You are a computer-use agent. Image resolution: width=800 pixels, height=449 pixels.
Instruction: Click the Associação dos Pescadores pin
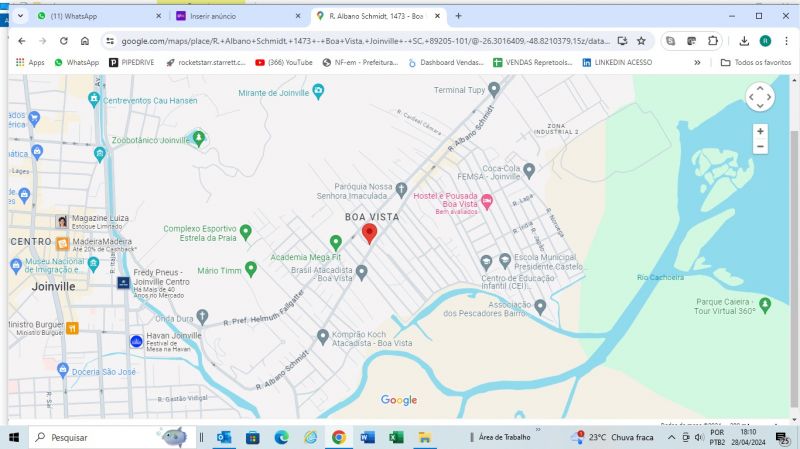coord(540,307)
